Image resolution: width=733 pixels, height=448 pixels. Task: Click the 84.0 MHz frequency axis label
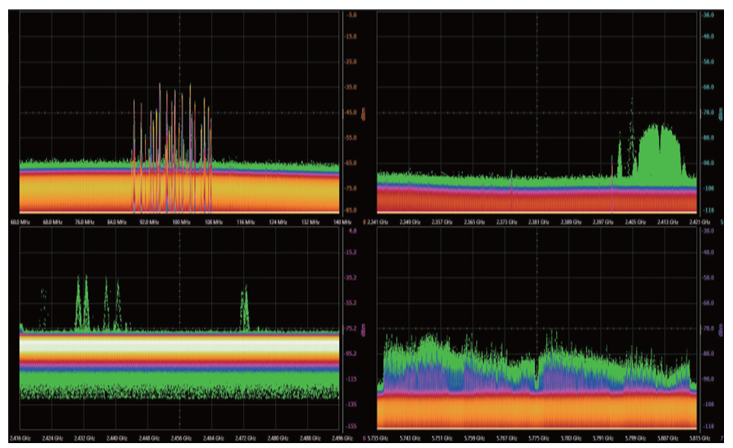point(117,222)
